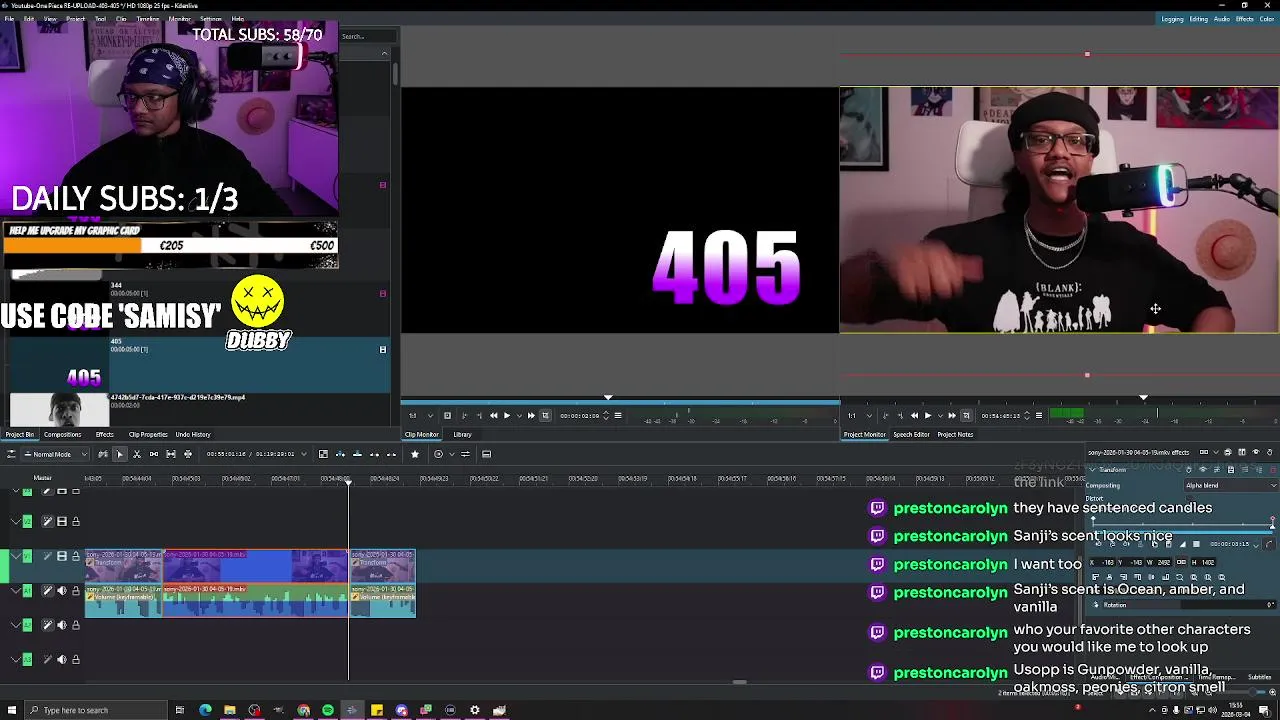1280x720 pixels.
Task: Open the Normal Mode edit mode dropdown
Action: coord(54,454)
